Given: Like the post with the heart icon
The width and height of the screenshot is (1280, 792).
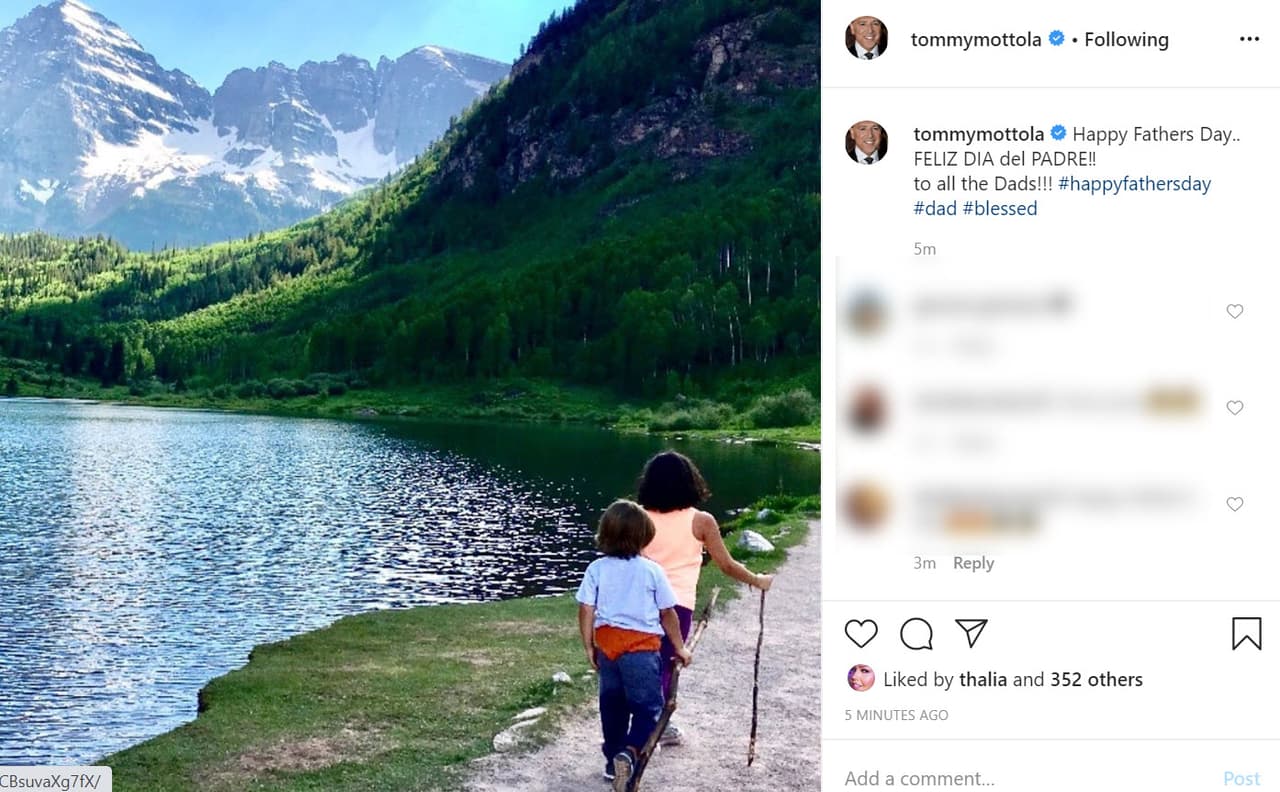Looking at the screenshot, I should click(x=861, y=634).
